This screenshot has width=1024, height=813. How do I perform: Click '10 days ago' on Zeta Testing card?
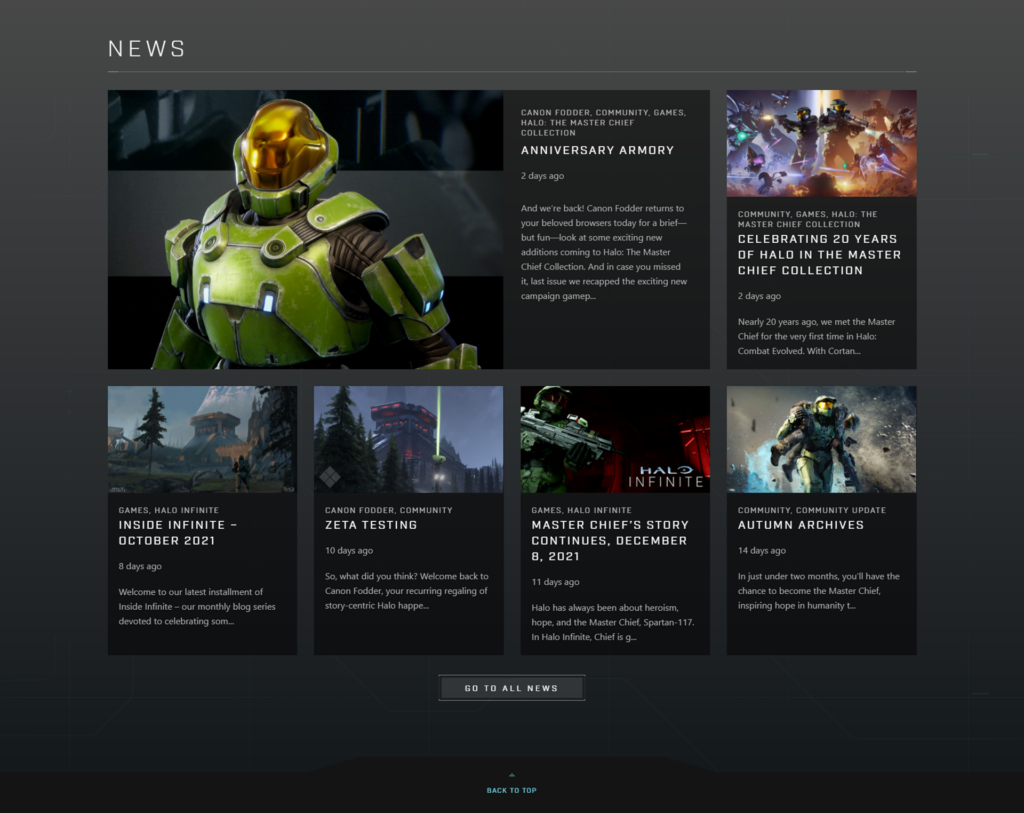click(349, 550)
